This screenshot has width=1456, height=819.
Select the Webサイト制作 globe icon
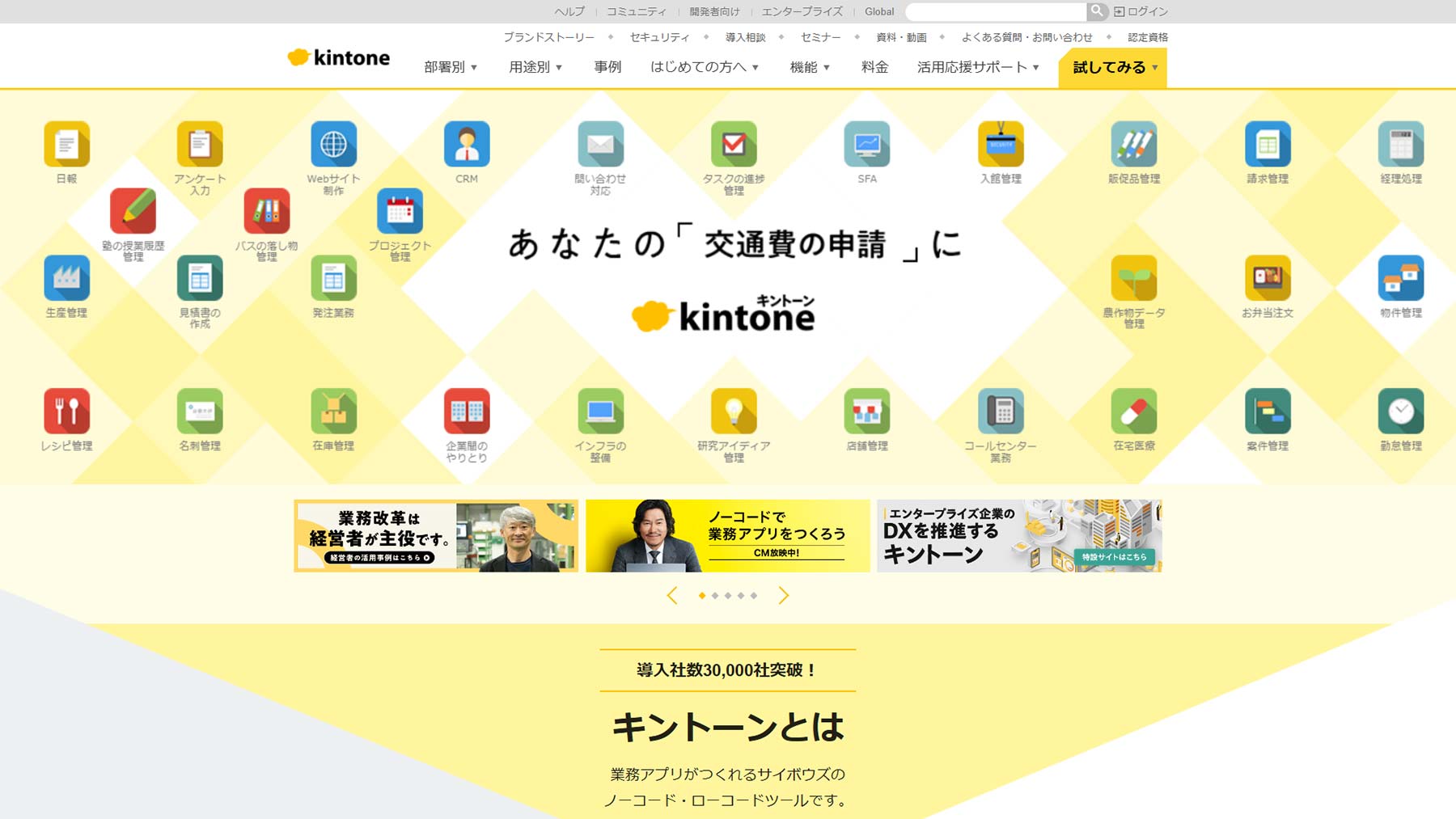point(333,144)
